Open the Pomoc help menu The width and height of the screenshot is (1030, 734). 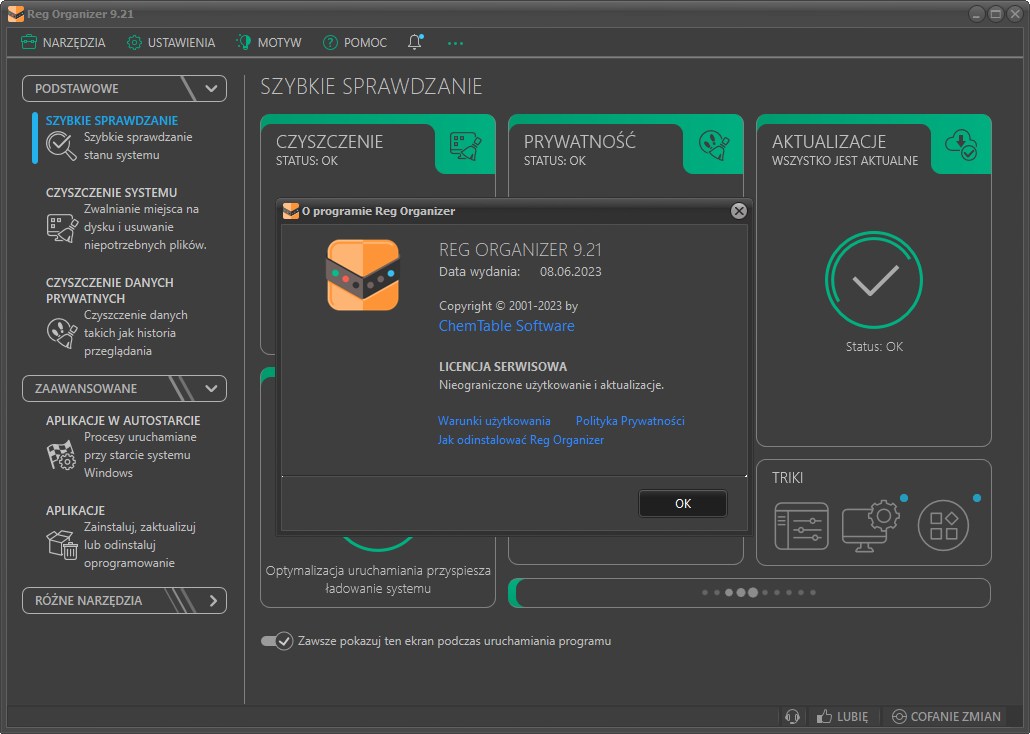coord(355,43)
